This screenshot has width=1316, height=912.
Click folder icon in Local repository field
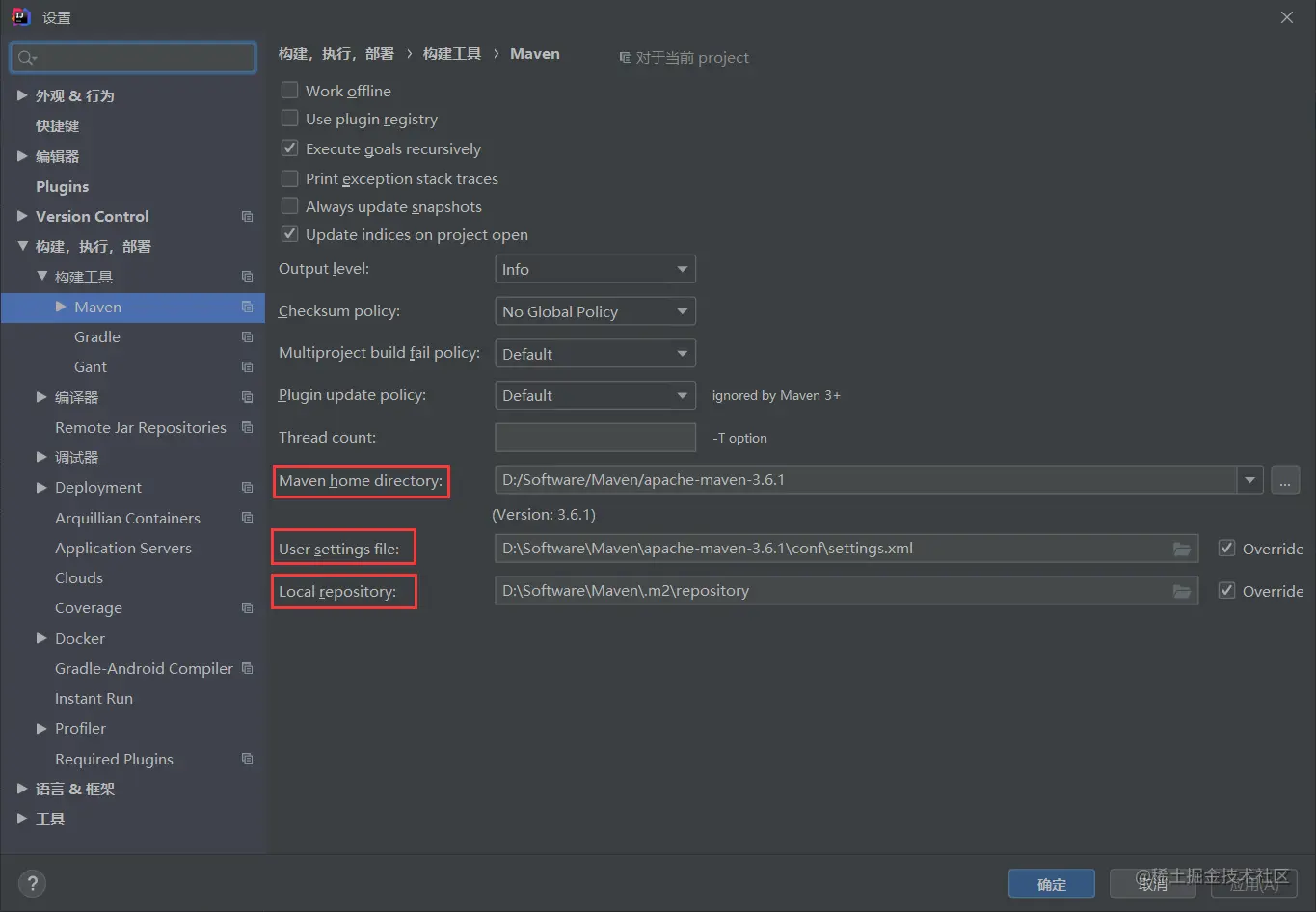pos(1181,591)
